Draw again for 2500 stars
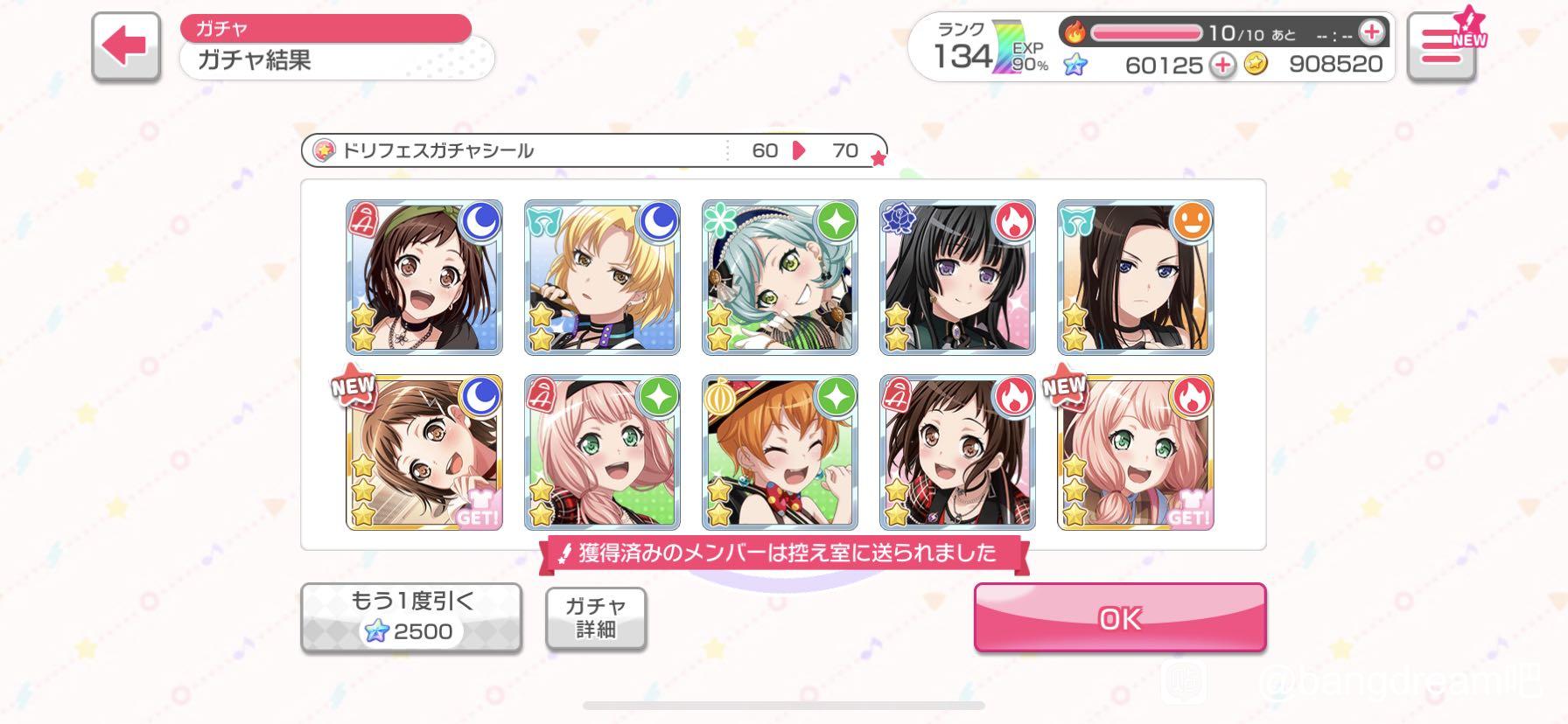 tap(411, 617)
